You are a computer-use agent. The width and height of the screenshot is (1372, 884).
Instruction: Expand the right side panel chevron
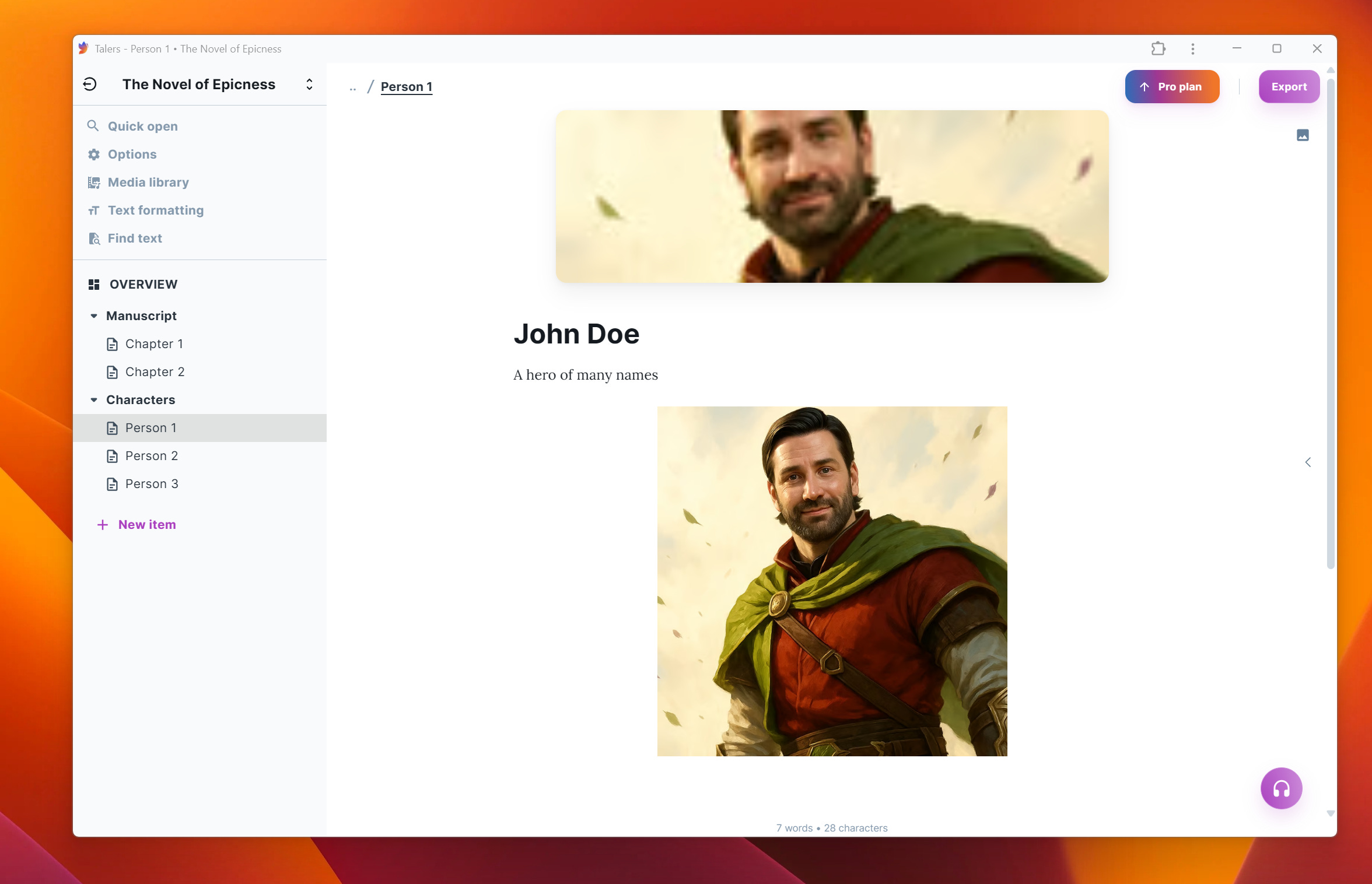point(1308,462)
